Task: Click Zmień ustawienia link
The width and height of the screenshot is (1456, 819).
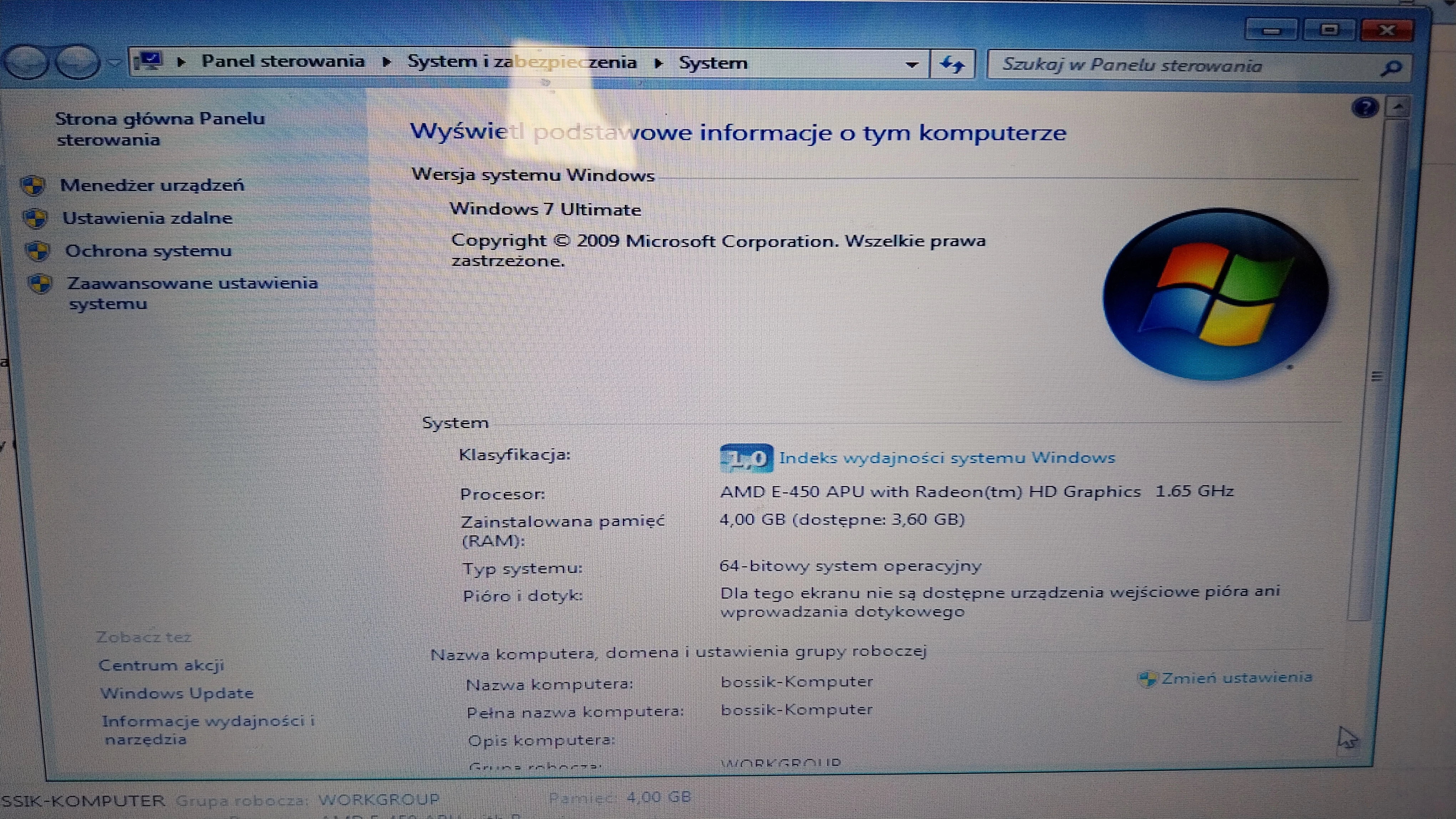Action: (x=1237, y=677)
